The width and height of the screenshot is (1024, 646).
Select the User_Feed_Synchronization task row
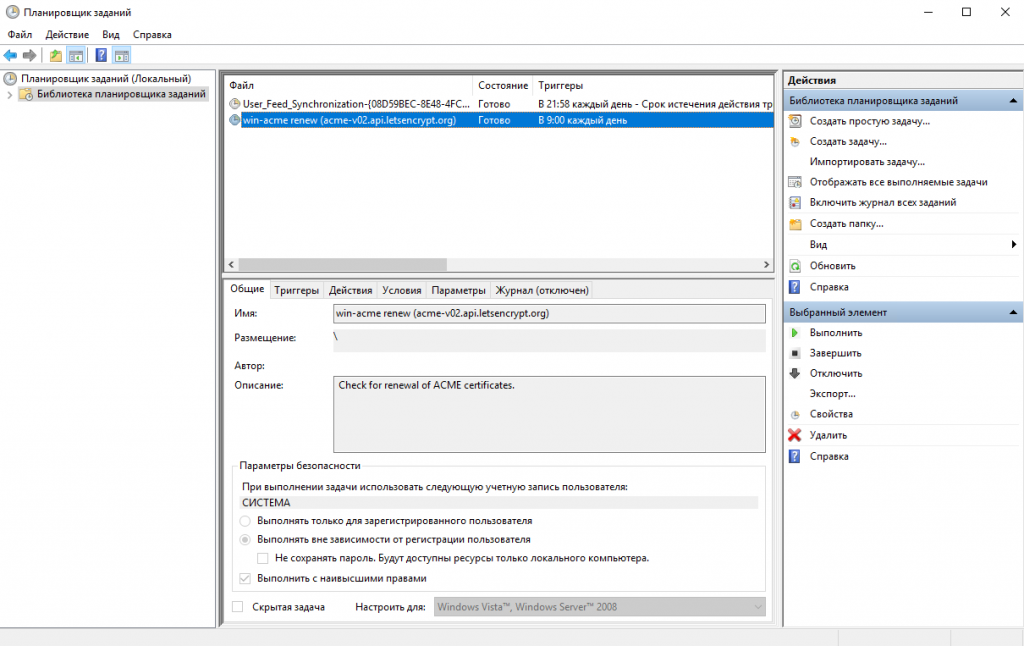click(500, 103)
